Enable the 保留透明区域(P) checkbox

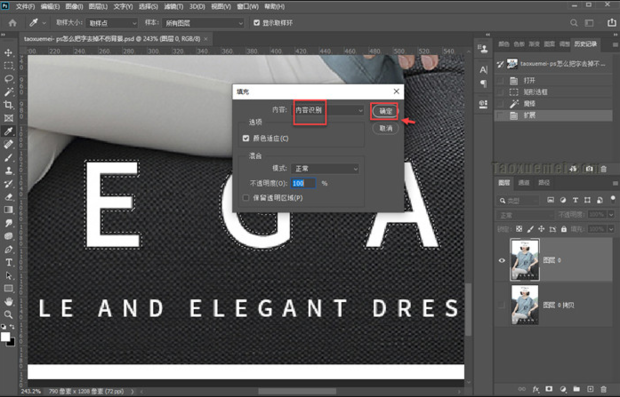pyautogui.click(x=246, y=198)
